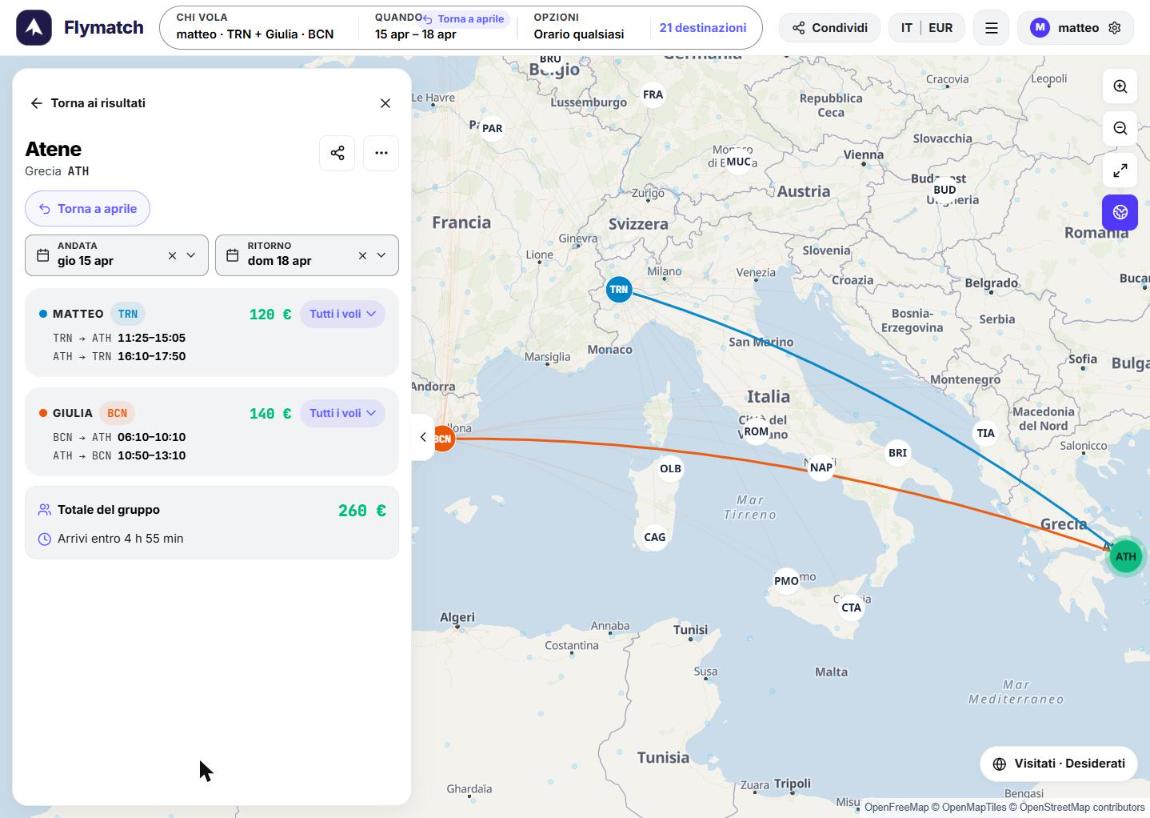This screenshot has height=818, width=1150.
Task: Expand the Andata date dropdown chevron
Action: coord(191,255)
